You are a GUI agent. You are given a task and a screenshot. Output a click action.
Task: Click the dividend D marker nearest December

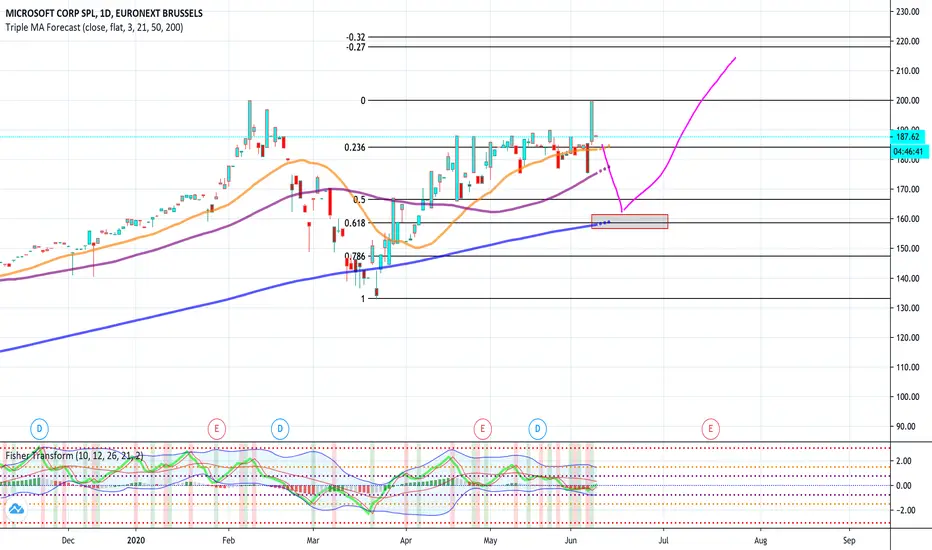[x=39, y=428]
